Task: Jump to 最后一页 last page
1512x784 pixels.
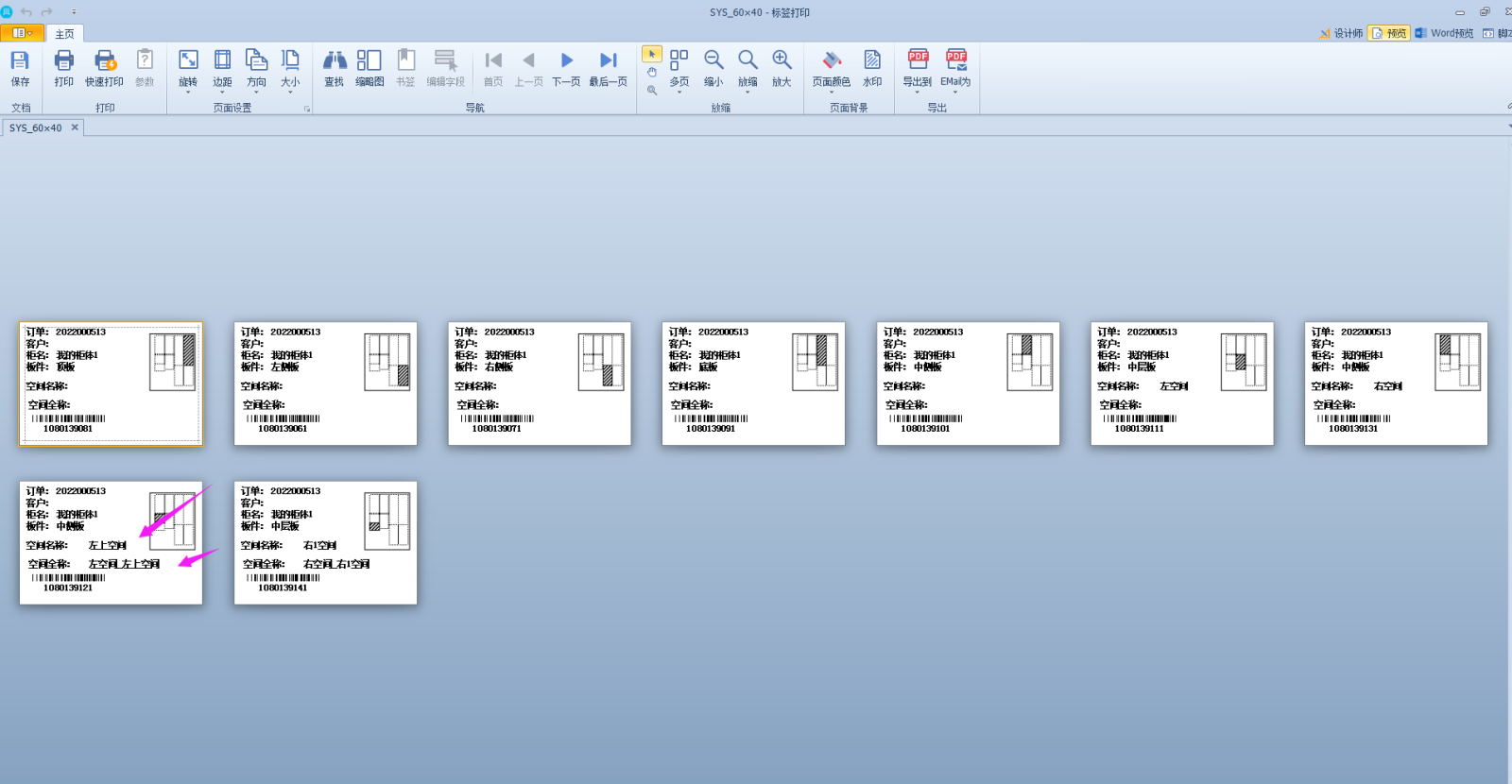Action: 608,68
